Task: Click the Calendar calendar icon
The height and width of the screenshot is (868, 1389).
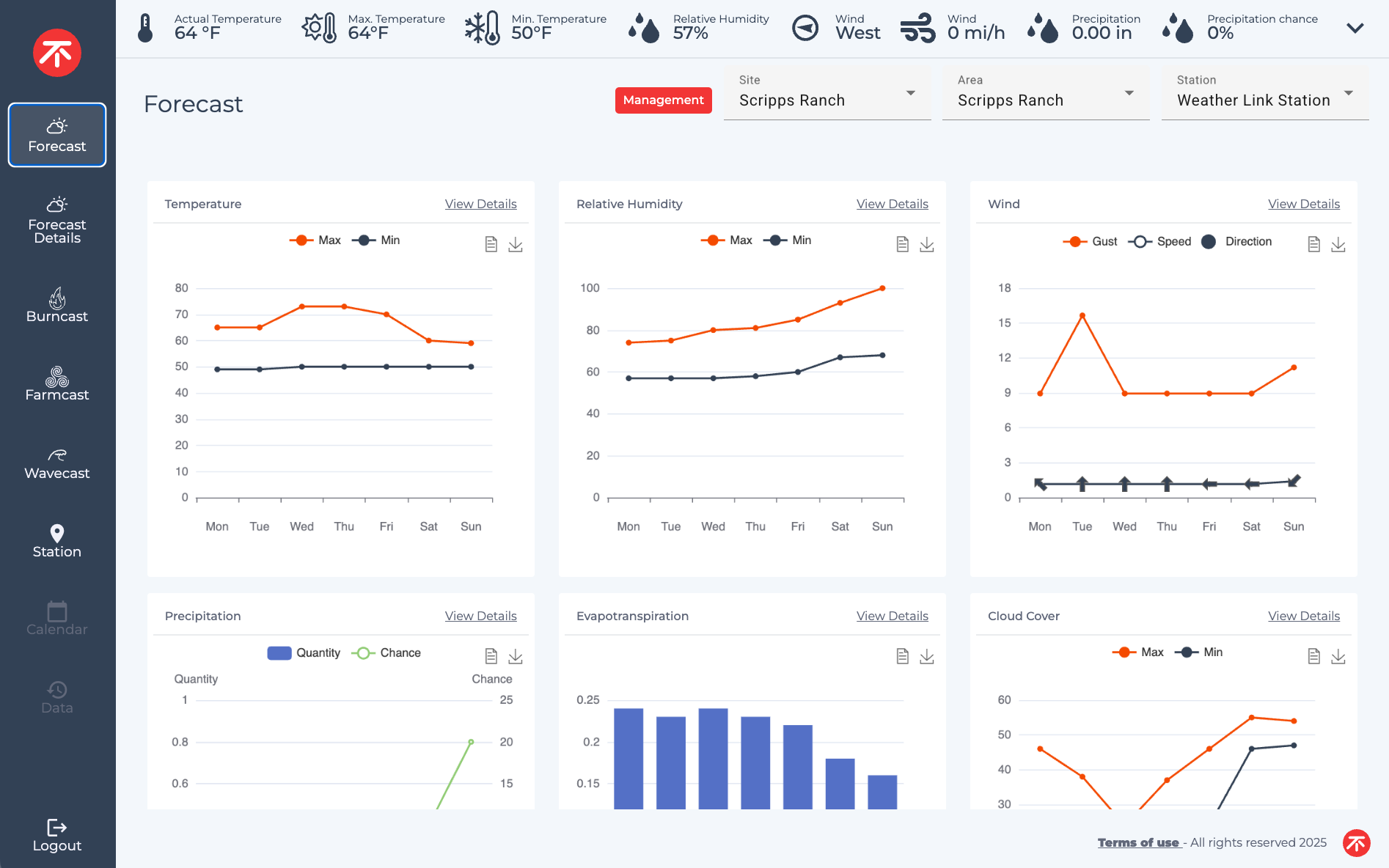Action: pyautogui.click(x=57, y=611)
